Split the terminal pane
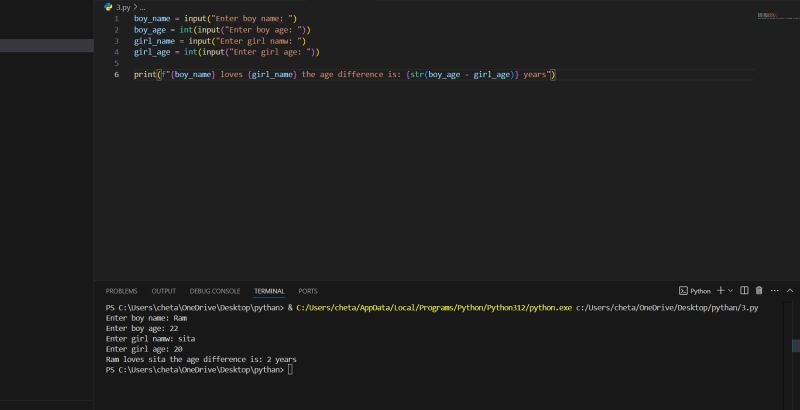This screenshot has height=410, width=800. pyautogui.click(x=744, y=290)
